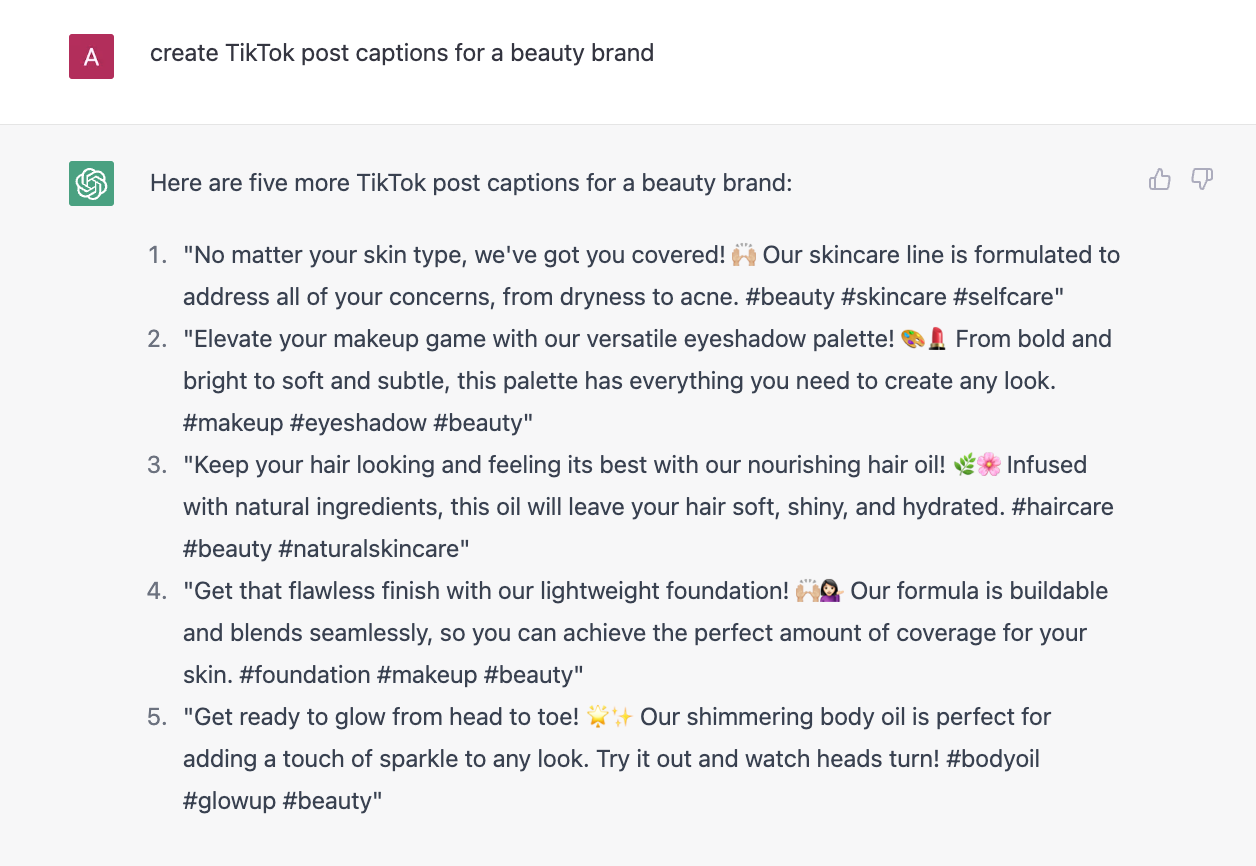Click the #glowup hashtag
The height and width of the screenshot is (866, 1256).
[229, 801]
